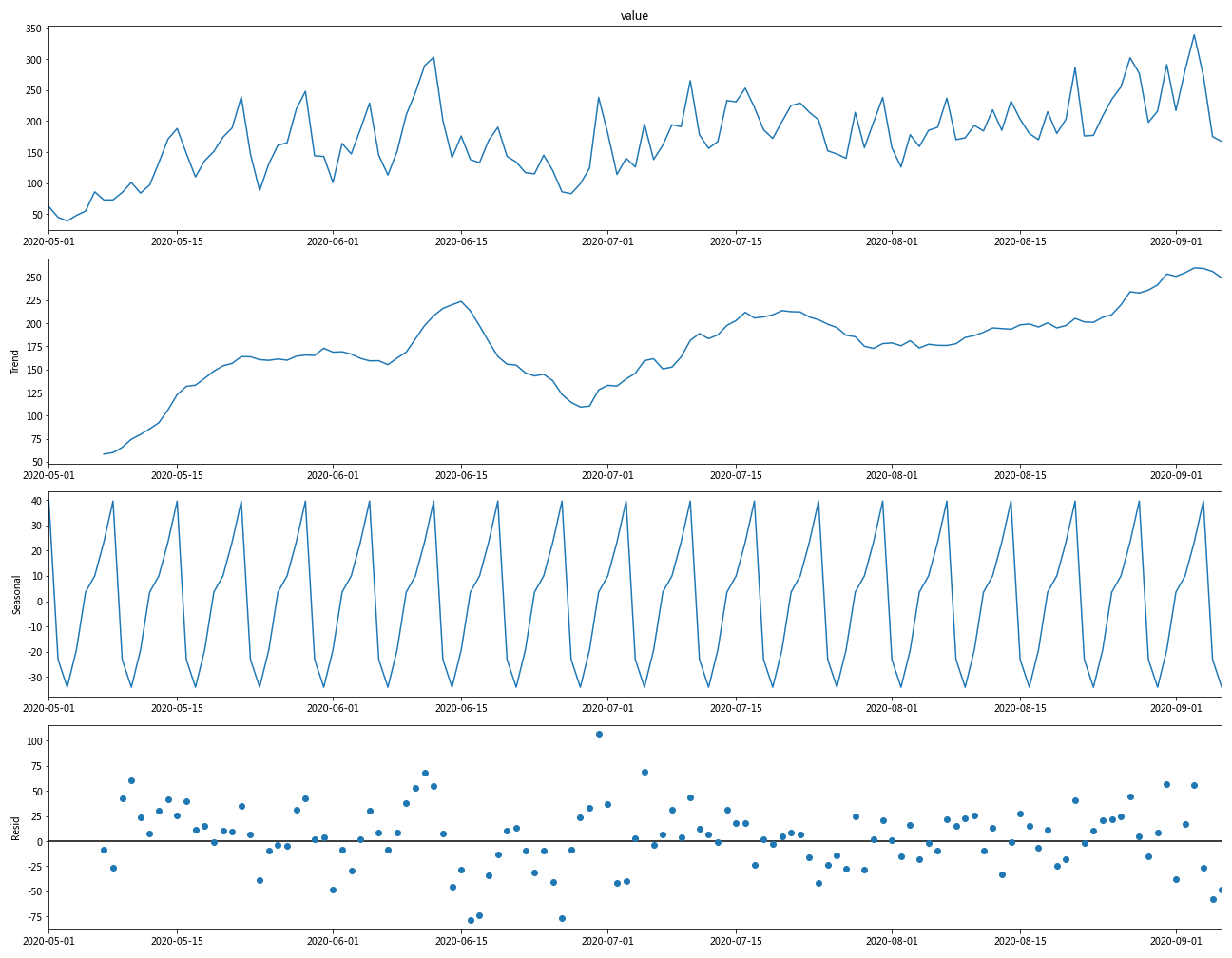Click the 300 tick on the value chart

[33, 60]
